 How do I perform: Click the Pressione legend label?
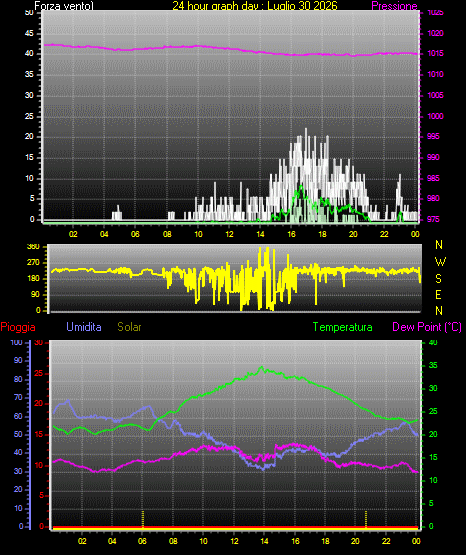coord(394,6)
